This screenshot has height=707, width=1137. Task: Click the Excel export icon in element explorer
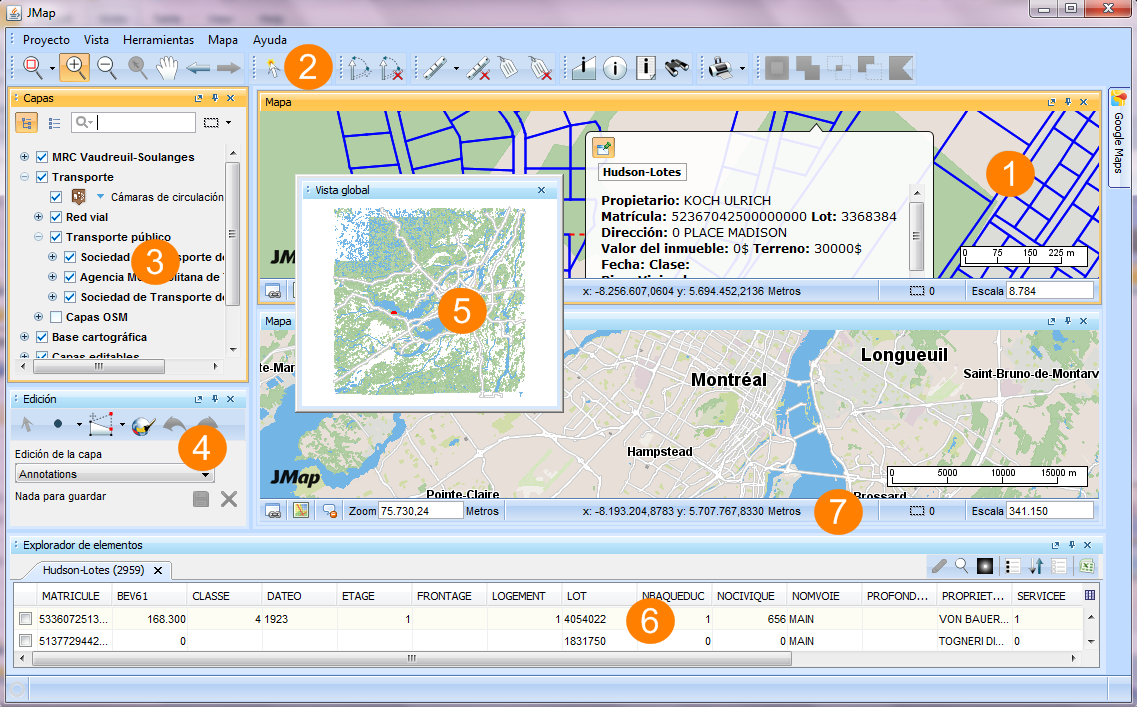tap(1086, 566)
